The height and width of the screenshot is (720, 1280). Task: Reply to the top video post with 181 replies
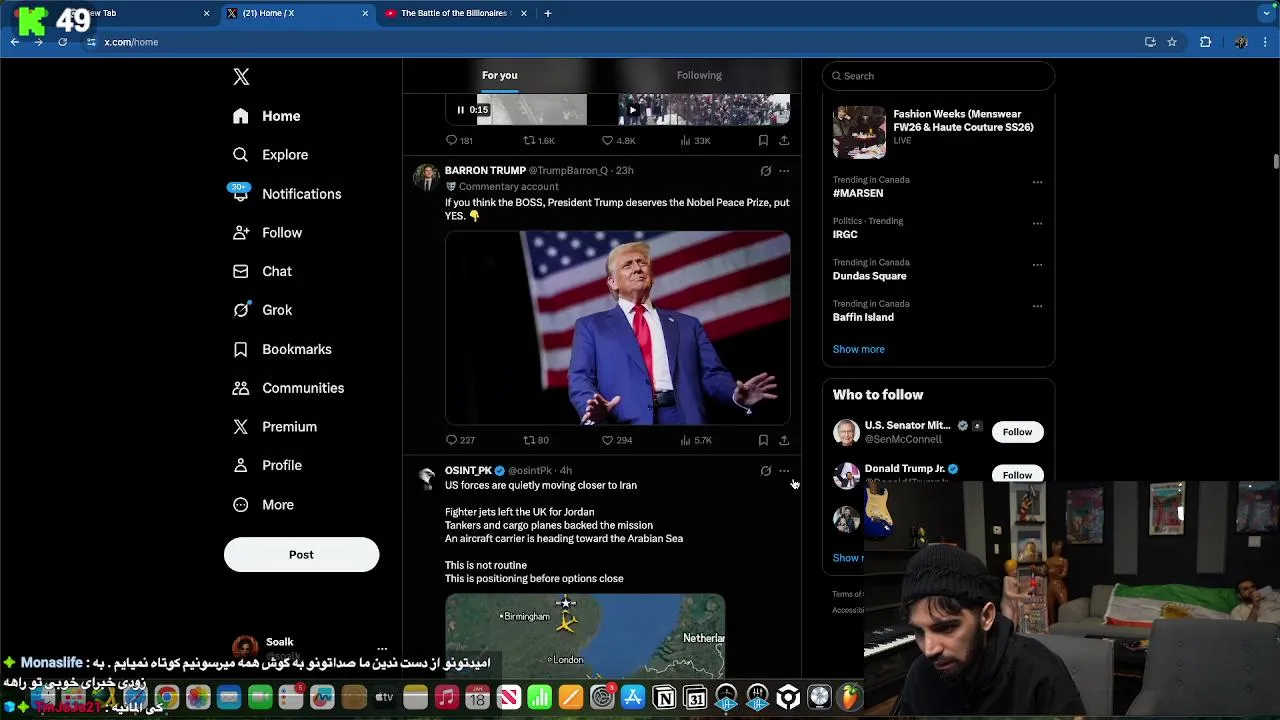[459, 141]
